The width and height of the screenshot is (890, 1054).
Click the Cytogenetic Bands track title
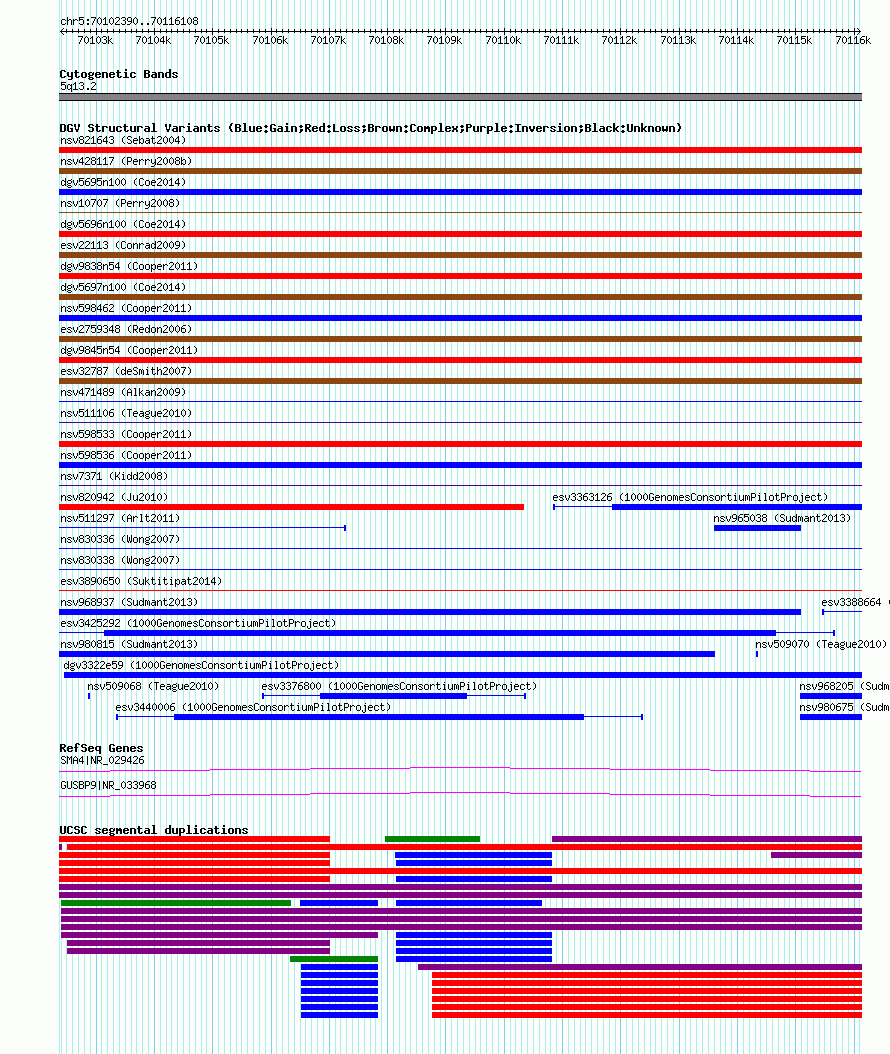(x=119, y=74)
